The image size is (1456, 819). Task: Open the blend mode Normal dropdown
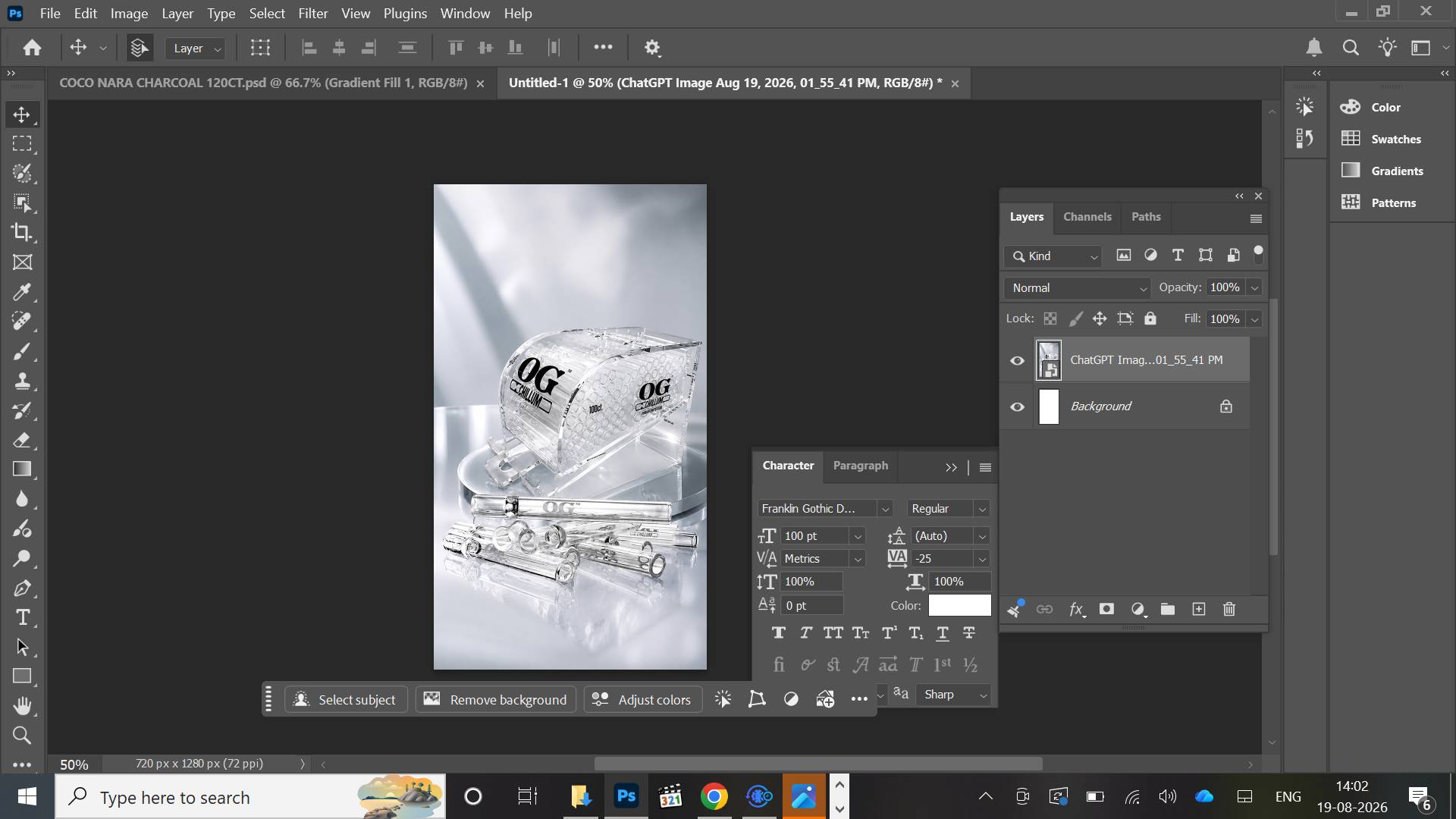pos(1078,287)
